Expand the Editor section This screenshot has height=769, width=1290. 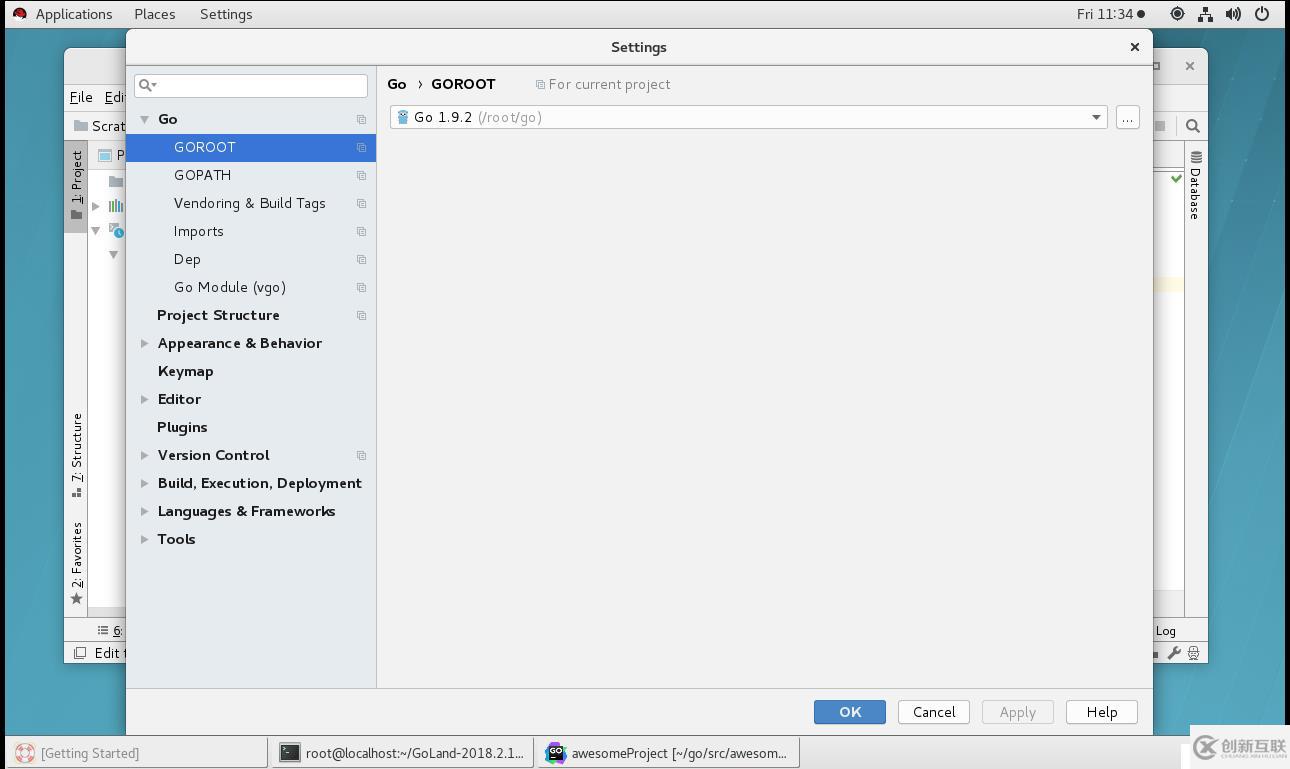click(x=145, y=399)
